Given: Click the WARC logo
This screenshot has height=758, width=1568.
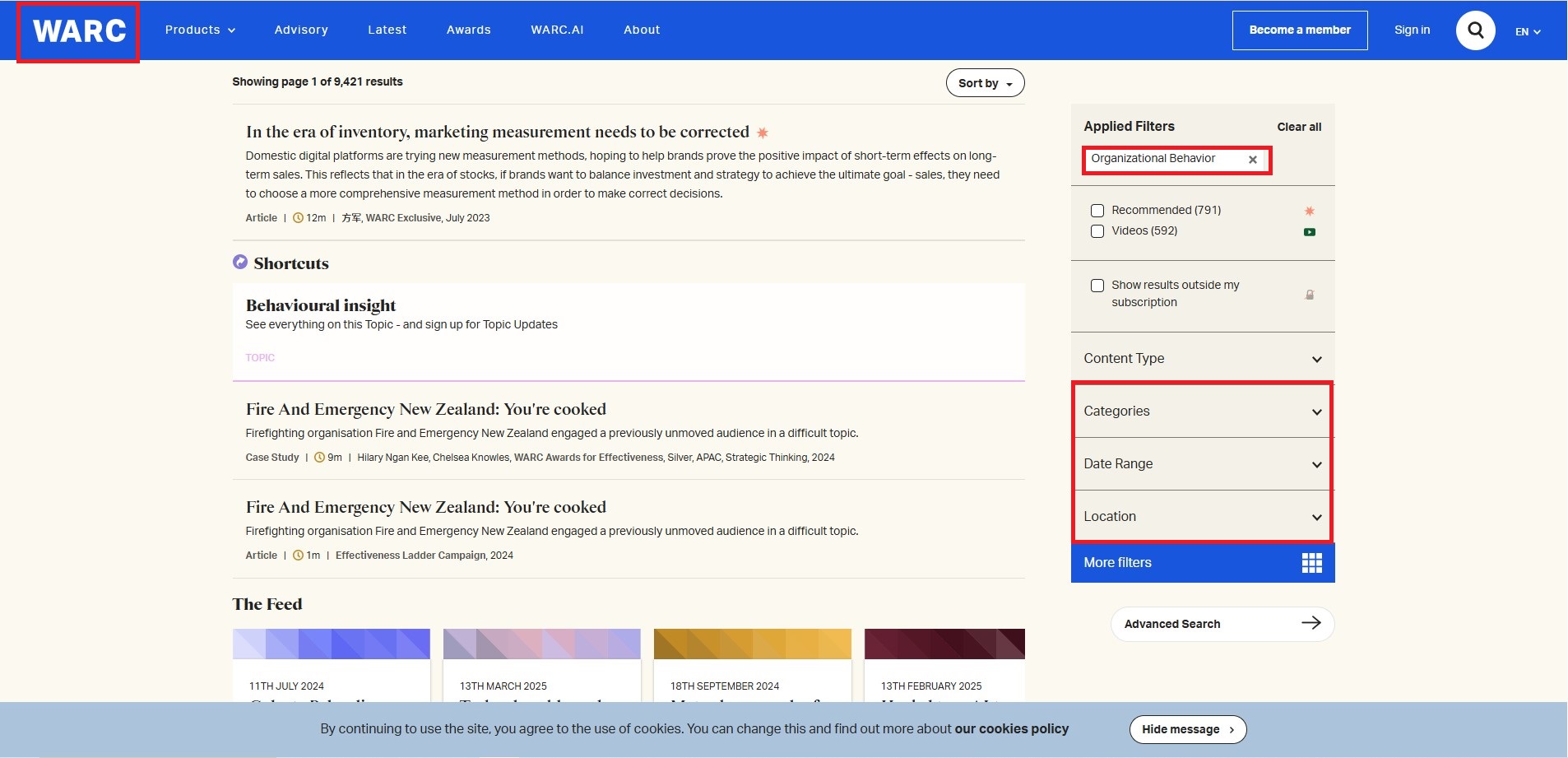Looking at the screenshot, I should pyautogui.click(x=79, y=31).
